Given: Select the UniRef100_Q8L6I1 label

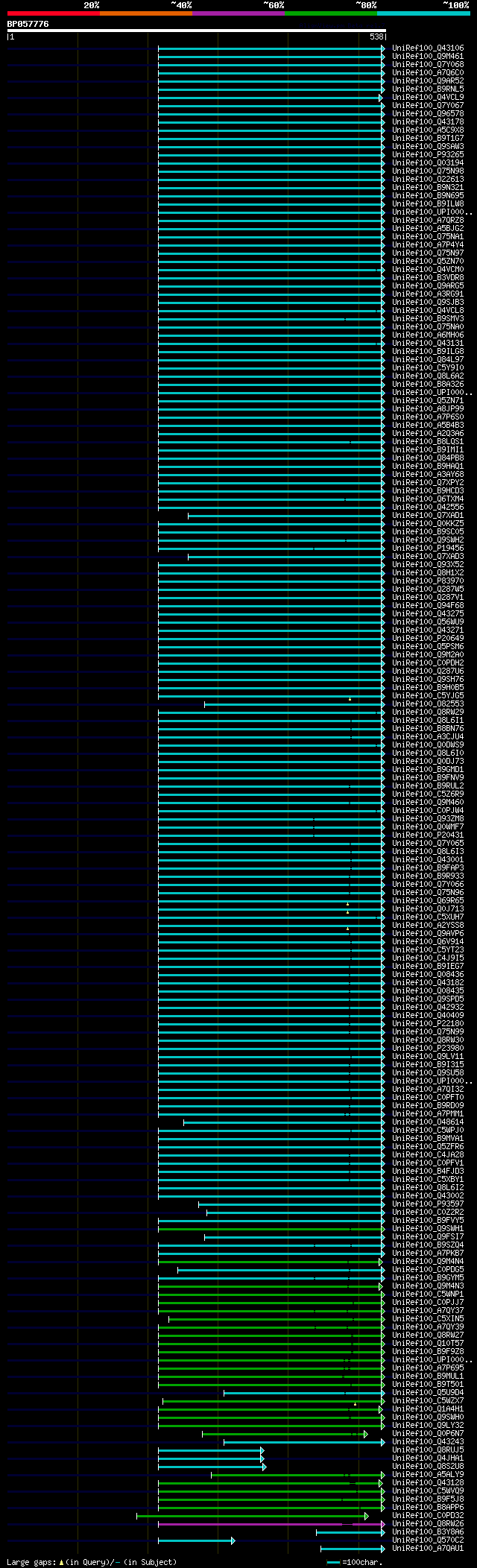Looking at the screenshot, I should point(428,721).
